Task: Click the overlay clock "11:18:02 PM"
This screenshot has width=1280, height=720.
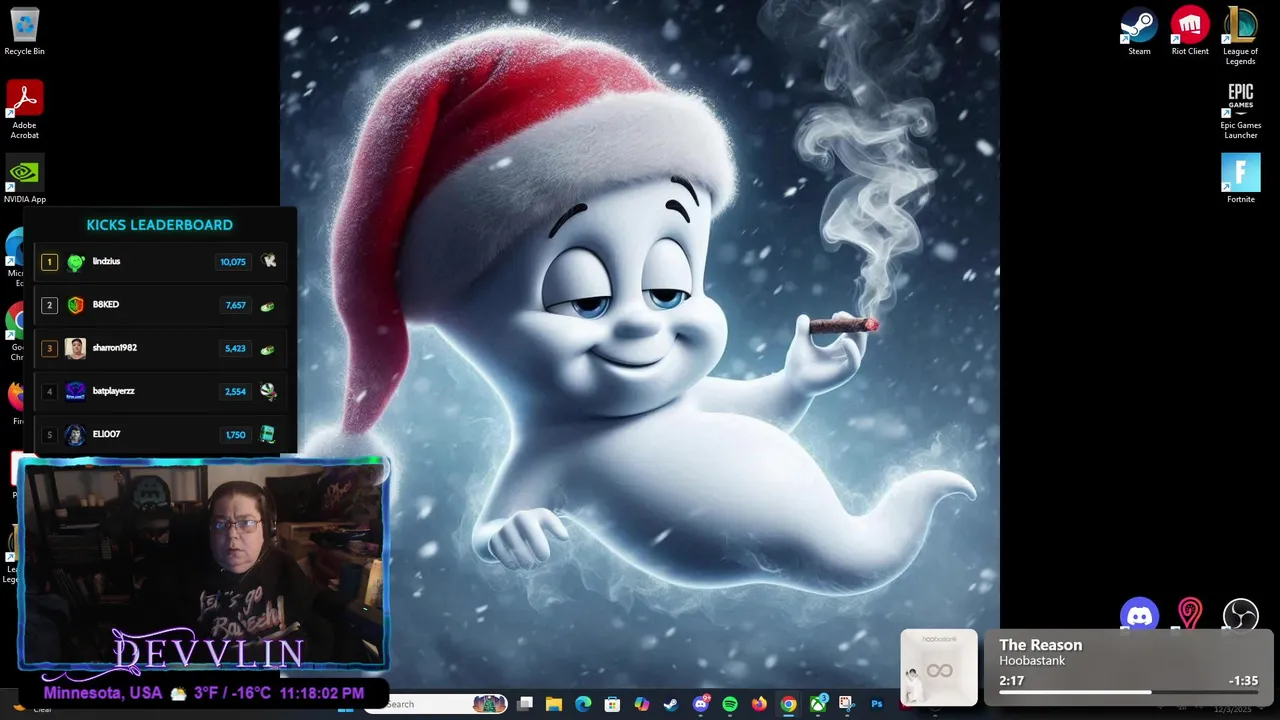Action: click(322, 693)
